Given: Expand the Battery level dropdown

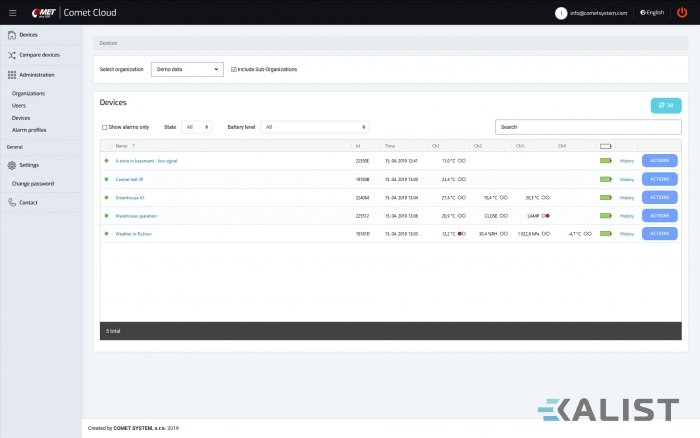Looking at the screenshot, I should click(x=316, y=127).
